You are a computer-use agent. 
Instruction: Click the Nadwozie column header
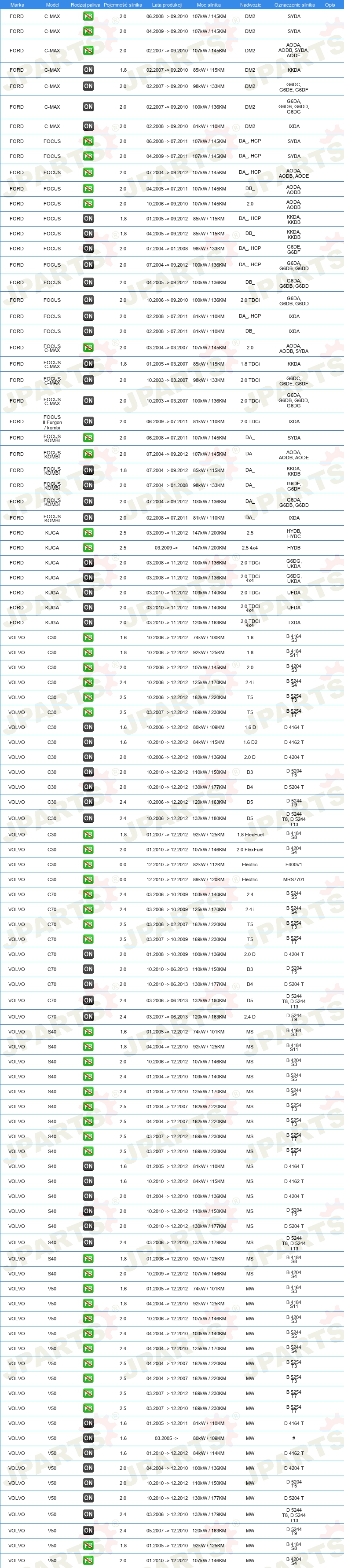250,5
